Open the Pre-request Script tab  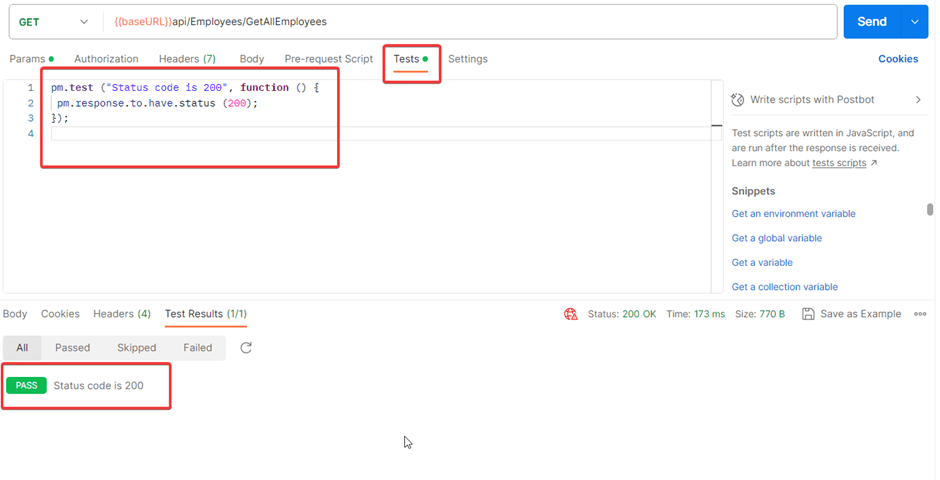[329, 59]
